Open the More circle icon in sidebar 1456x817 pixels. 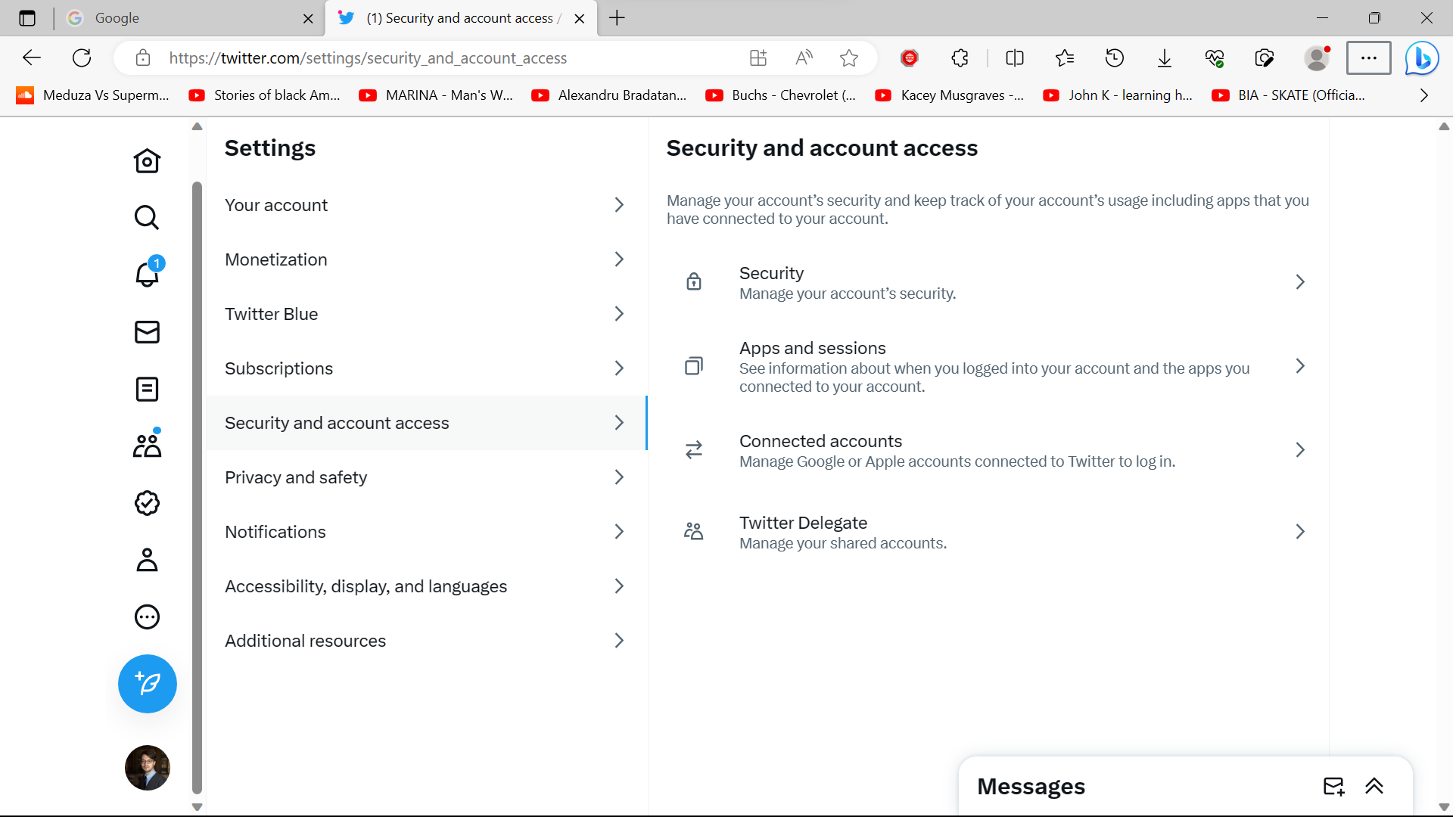tap(147, 617)
